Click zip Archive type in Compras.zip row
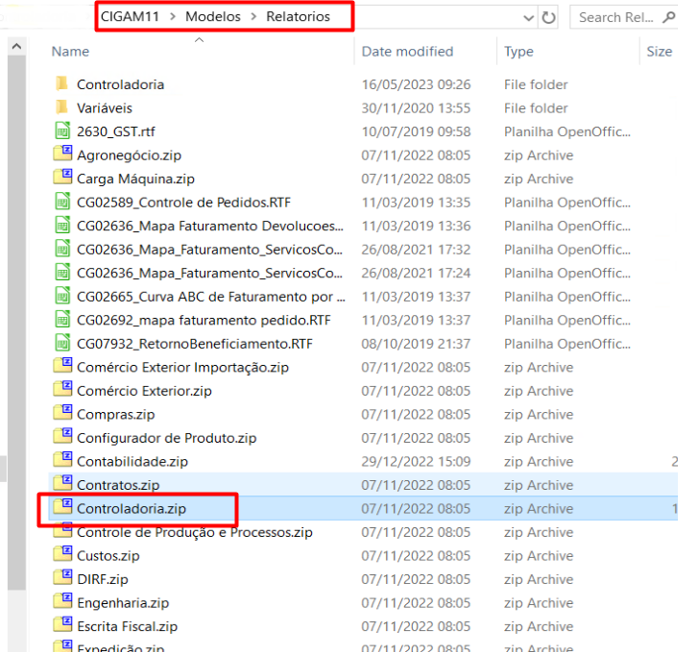 point(538,414)
